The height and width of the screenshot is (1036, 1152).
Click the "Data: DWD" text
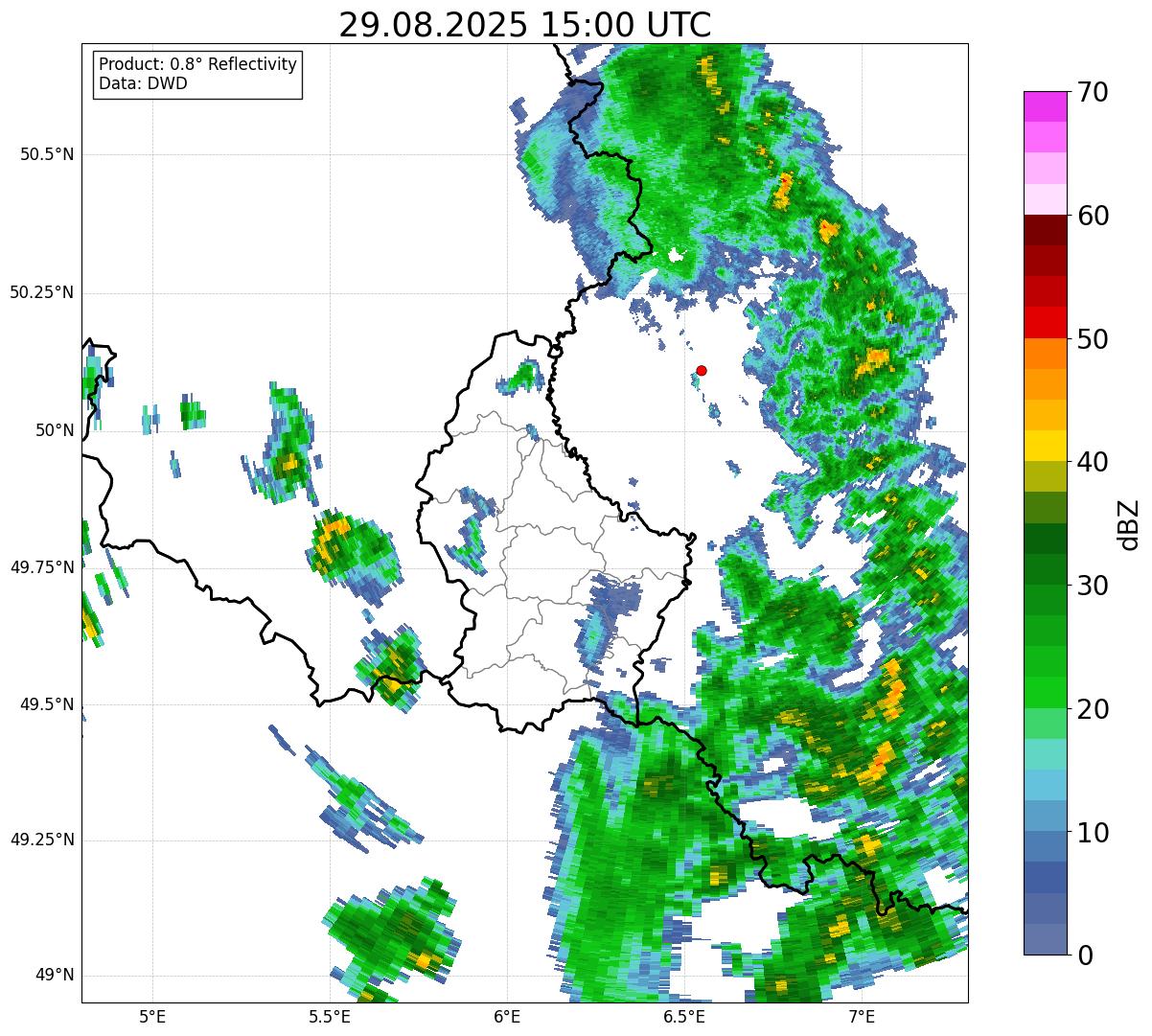pyautogui.click(x=143, y=83)
